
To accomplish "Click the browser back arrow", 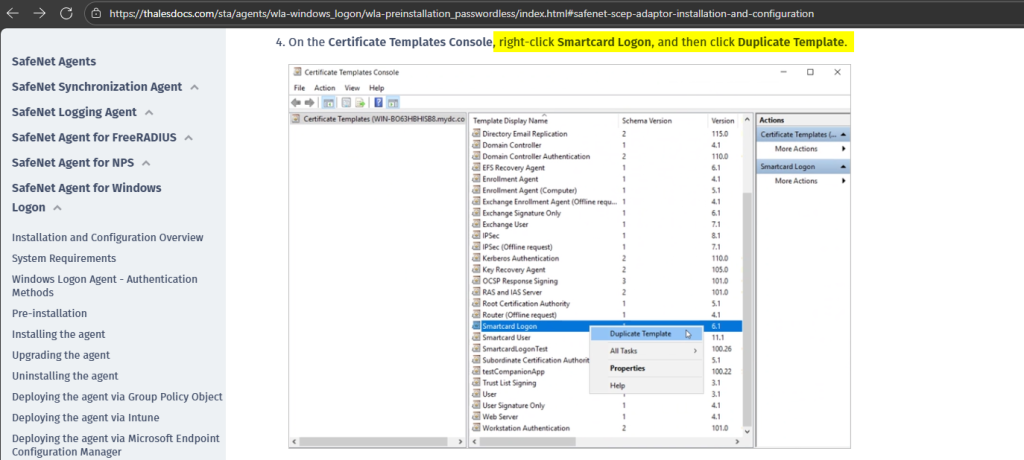I will 14,14.
